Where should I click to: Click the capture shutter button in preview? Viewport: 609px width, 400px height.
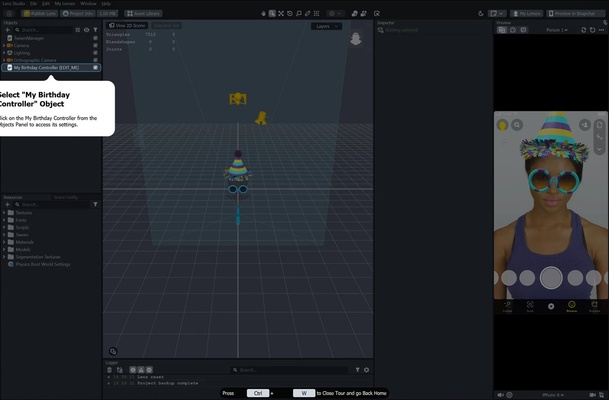pos(551,278)
